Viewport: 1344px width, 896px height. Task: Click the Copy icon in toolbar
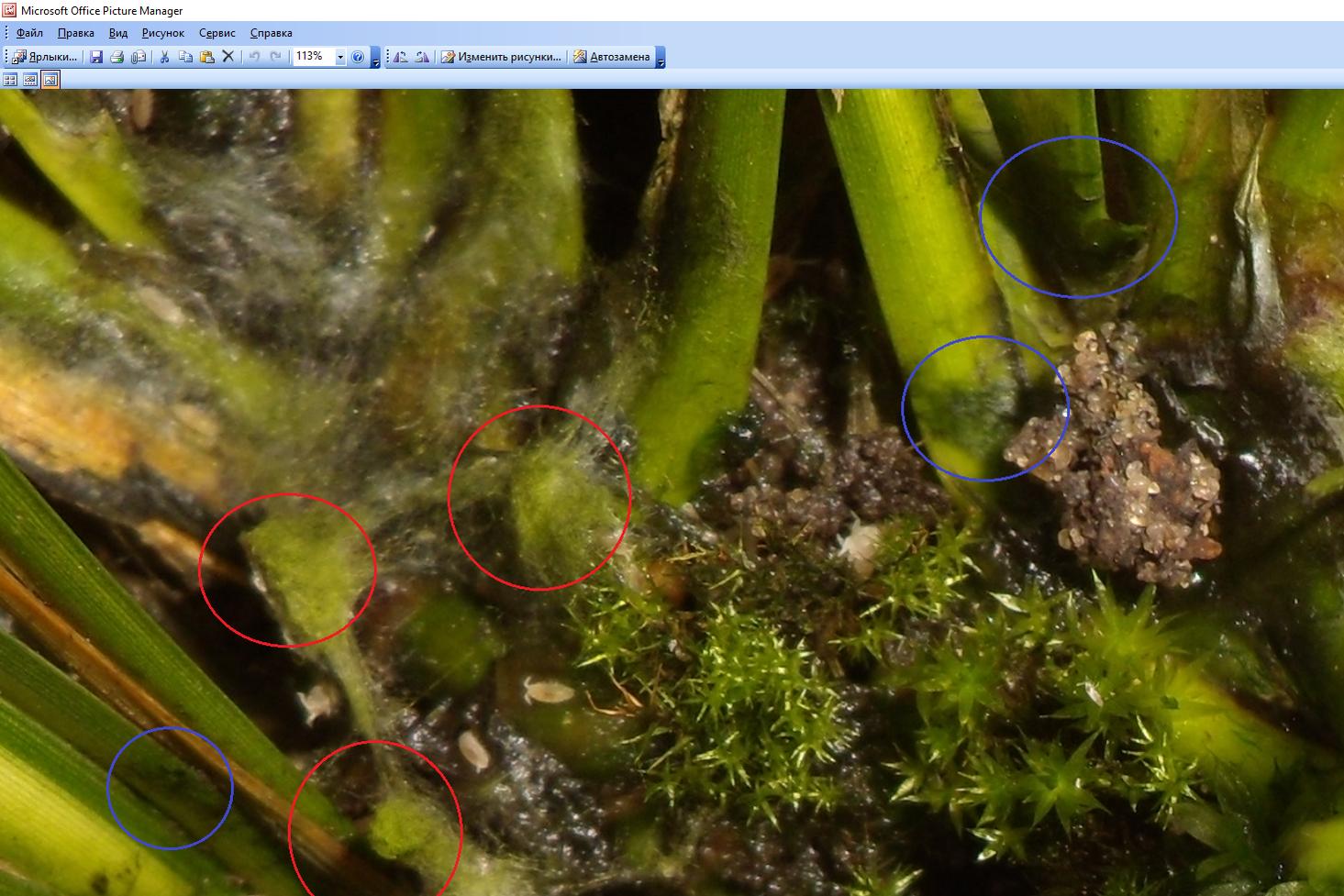pos(185,57)
